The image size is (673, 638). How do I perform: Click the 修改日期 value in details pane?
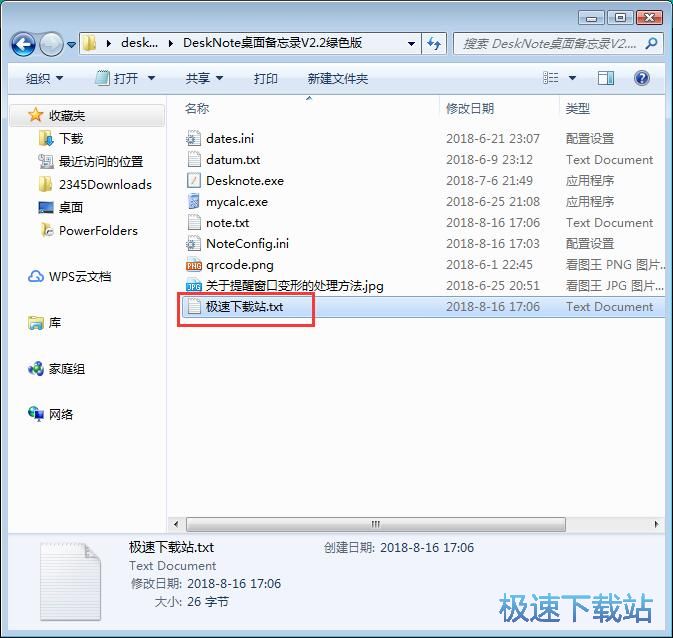click(x=234, y=583)
